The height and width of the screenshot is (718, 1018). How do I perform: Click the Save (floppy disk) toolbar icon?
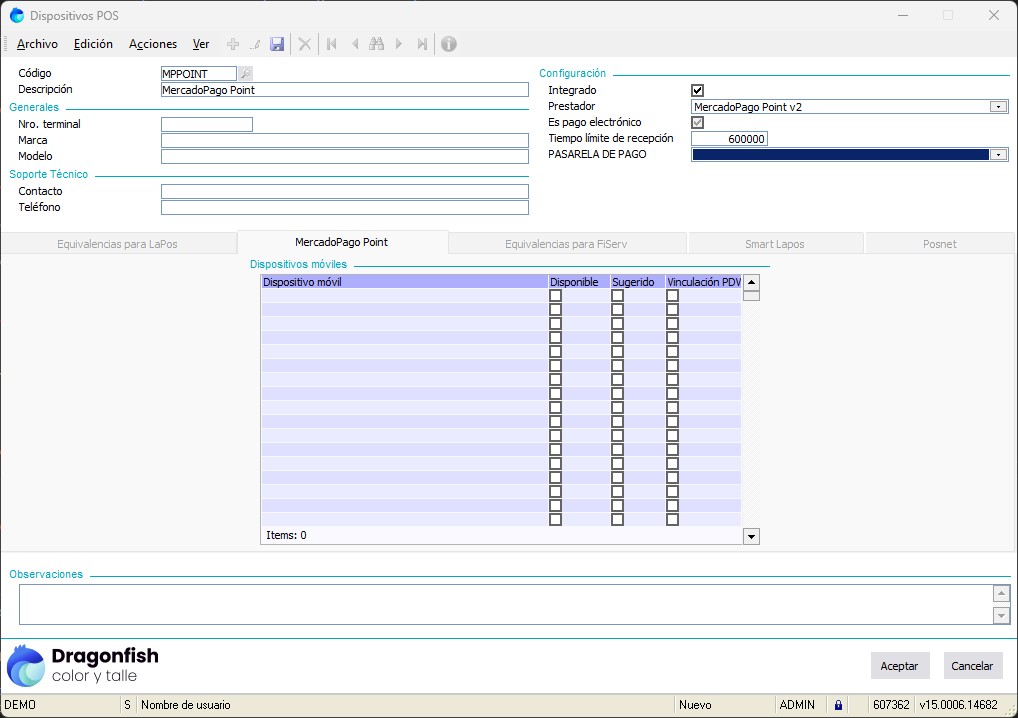pos(277,44)
